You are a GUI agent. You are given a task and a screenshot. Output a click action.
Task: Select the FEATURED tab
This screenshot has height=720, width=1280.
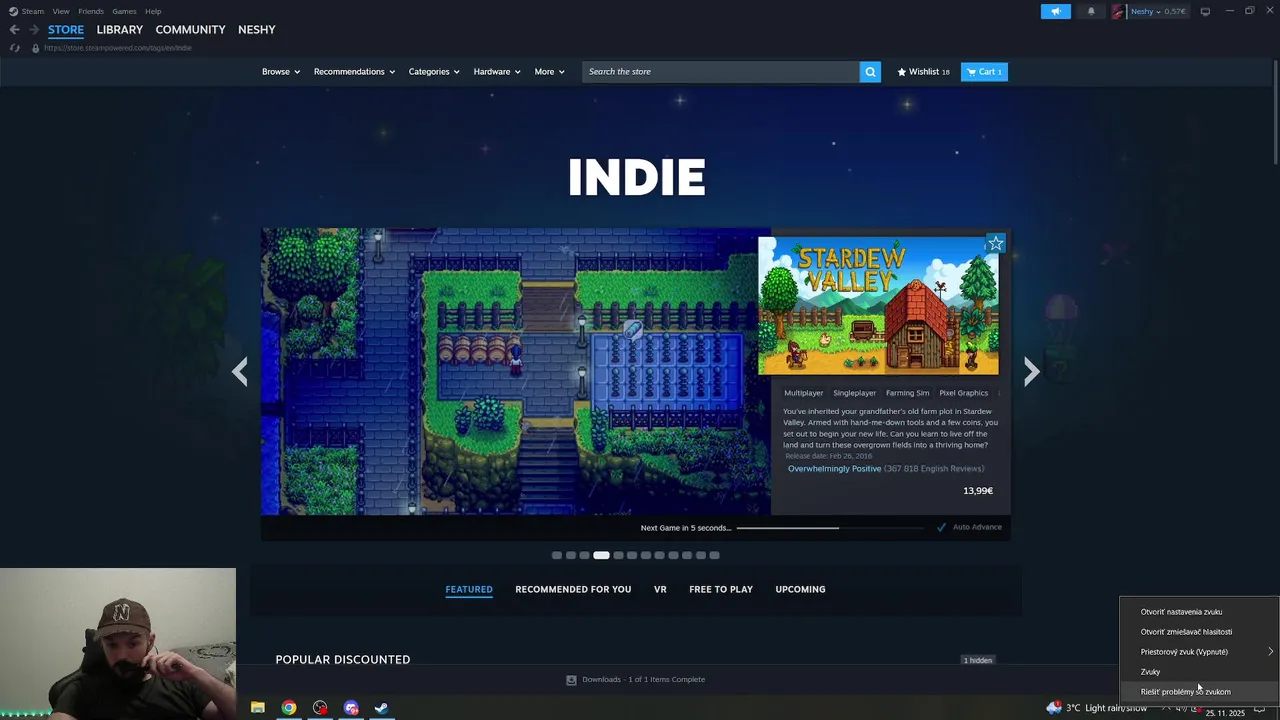coord(469,590)
